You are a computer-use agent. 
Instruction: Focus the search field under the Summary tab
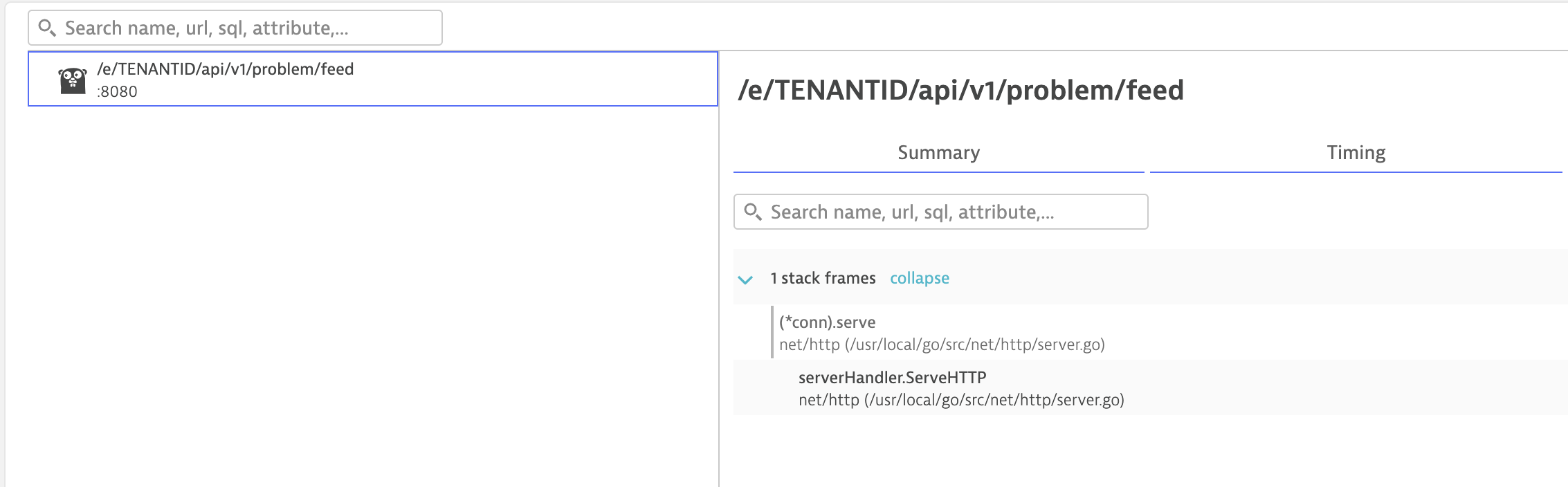[955, 212]
